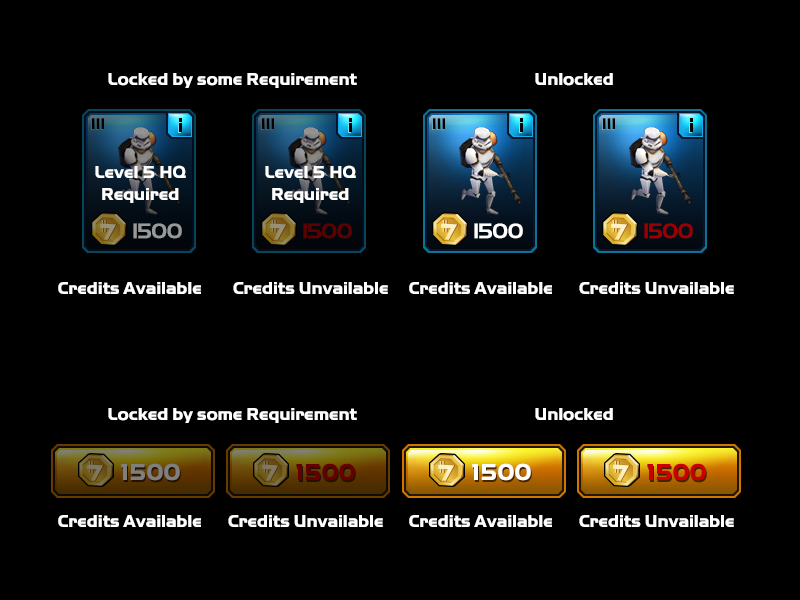Click dim gold 1500 button with grey text

[133, 471]
